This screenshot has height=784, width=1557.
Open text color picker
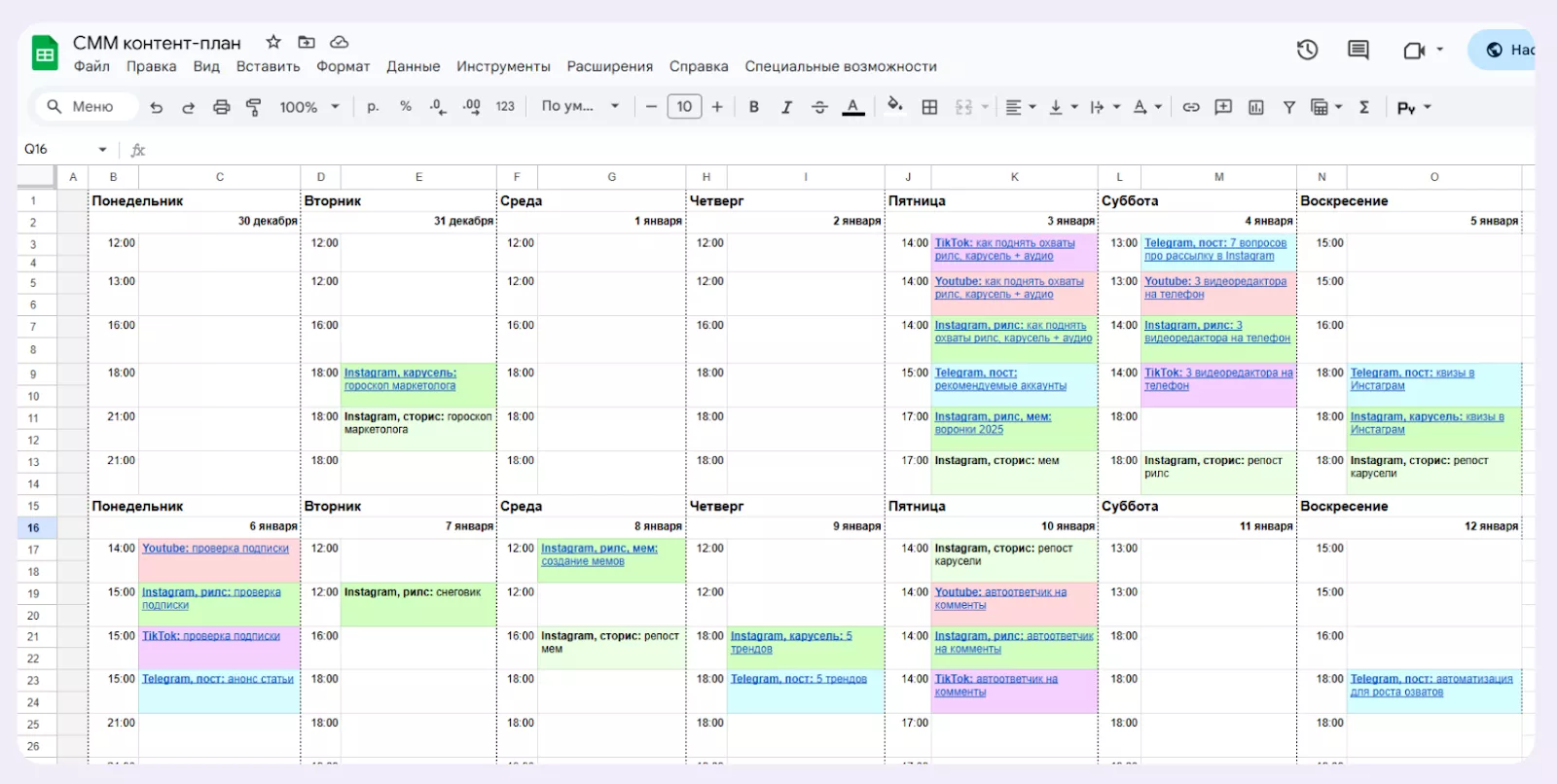(x=853, y=107)
